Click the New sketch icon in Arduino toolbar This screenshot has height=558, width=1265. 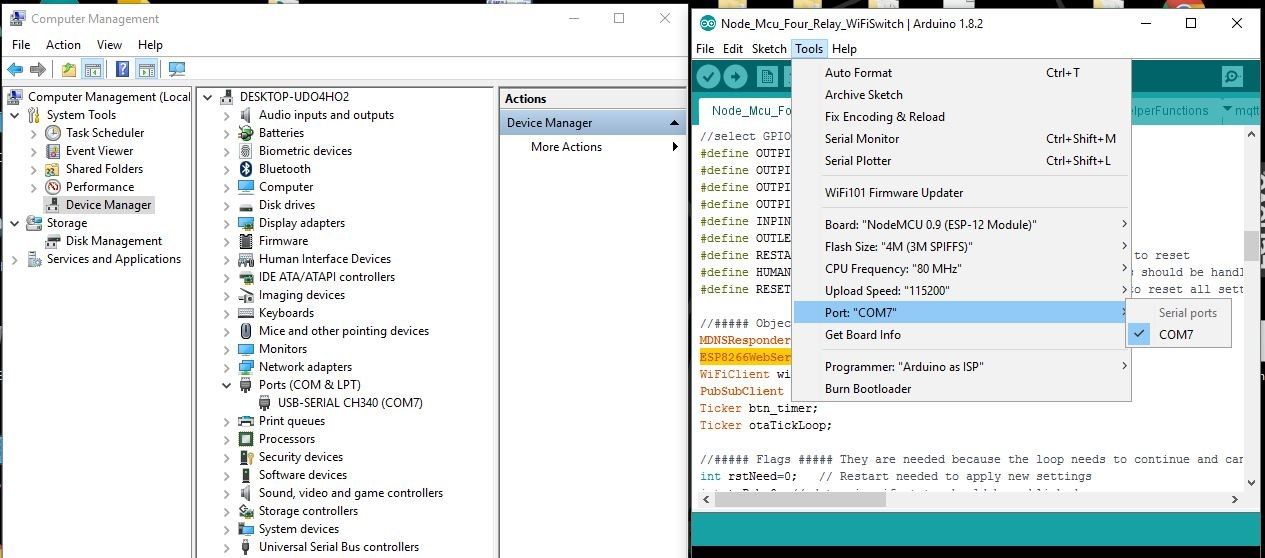(x=767, y=76)
